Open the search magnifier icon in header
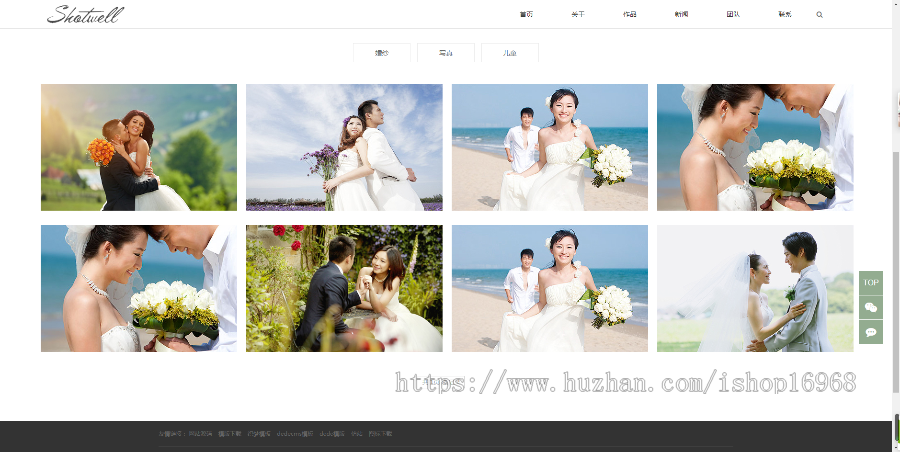Image resolution: width=900 pixels, height=452 pixels. [819, 14]
